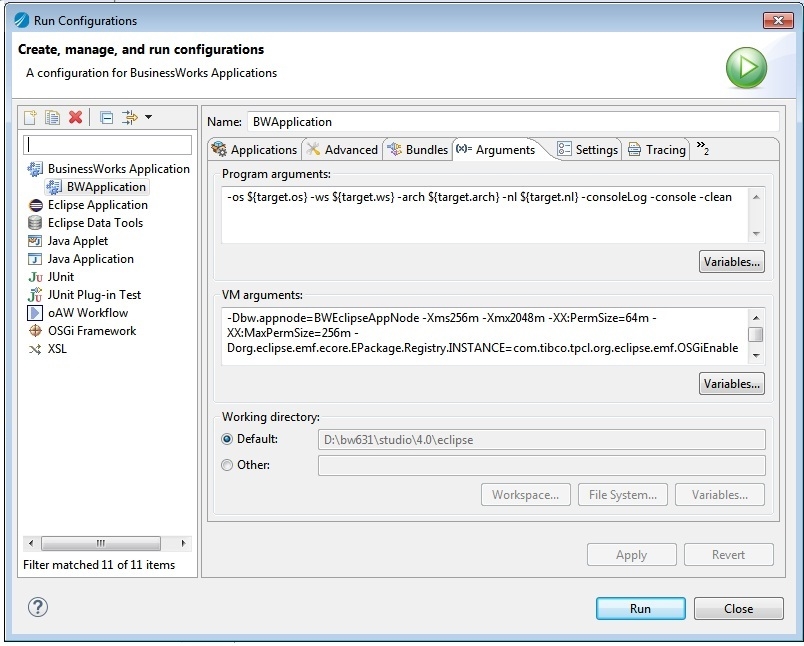This screenshot has height=646, width=804.
Task: Click the Run button
Action: tap(640, 609)
